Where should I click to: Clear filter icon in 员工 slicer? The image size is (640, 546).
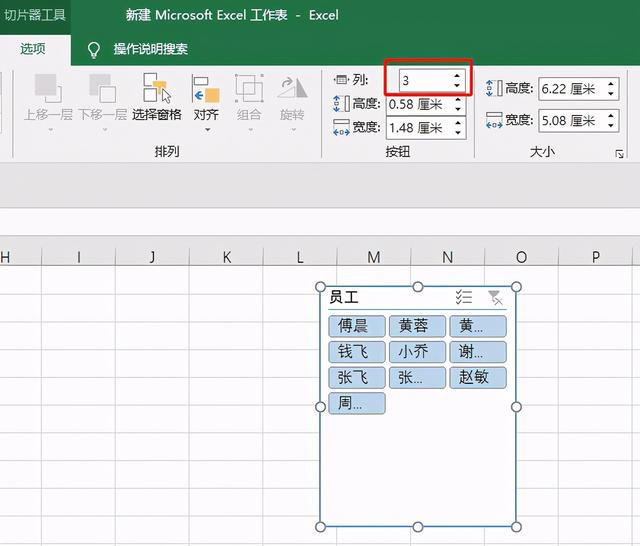495,297
